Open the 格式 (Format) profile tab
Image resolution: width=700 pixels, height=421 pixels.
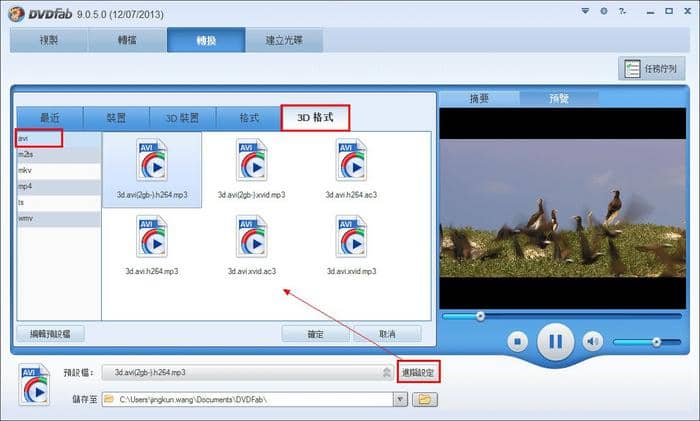point(249,118)
